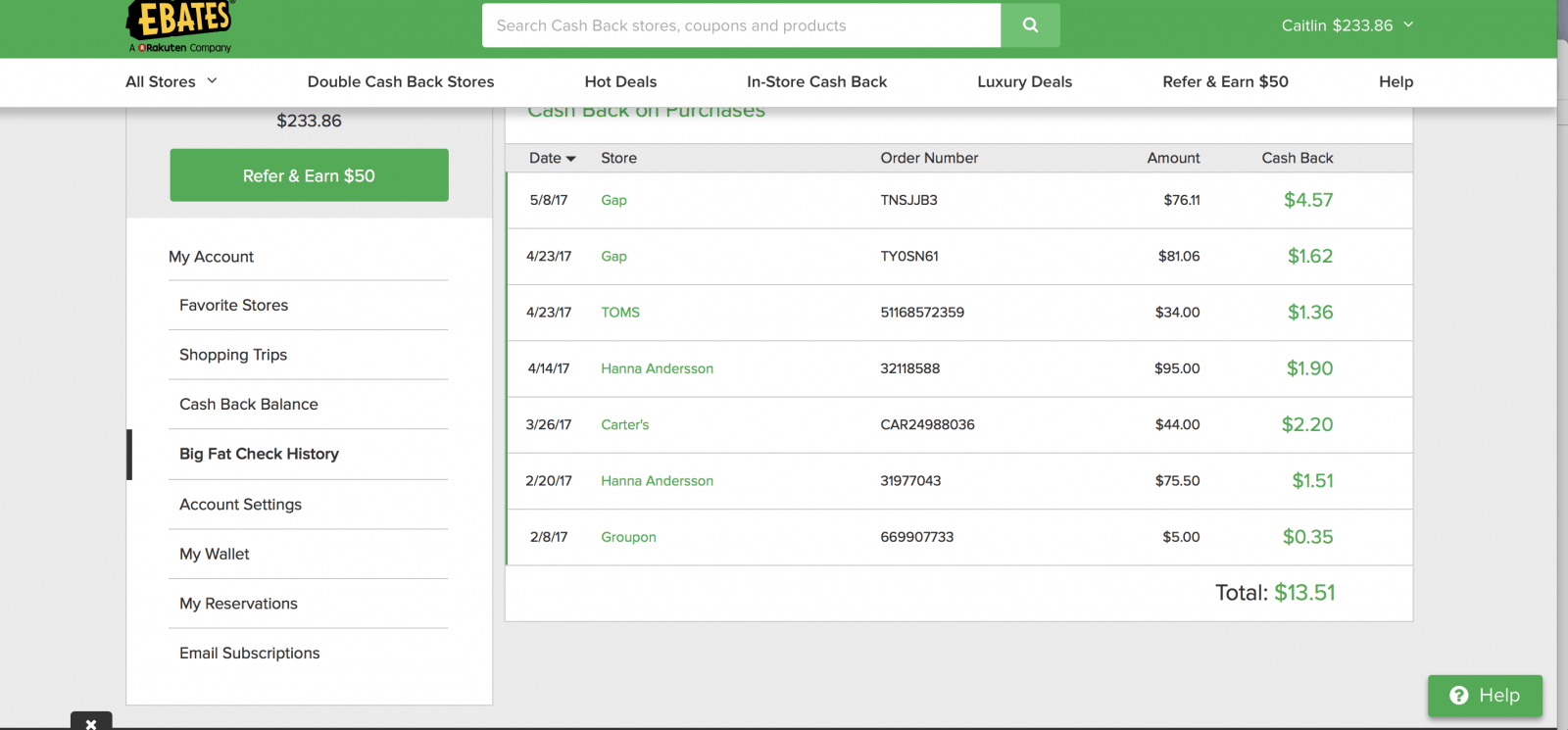Open Email Subscriptions
The image size is (1568, 730).
pos(249,654)
